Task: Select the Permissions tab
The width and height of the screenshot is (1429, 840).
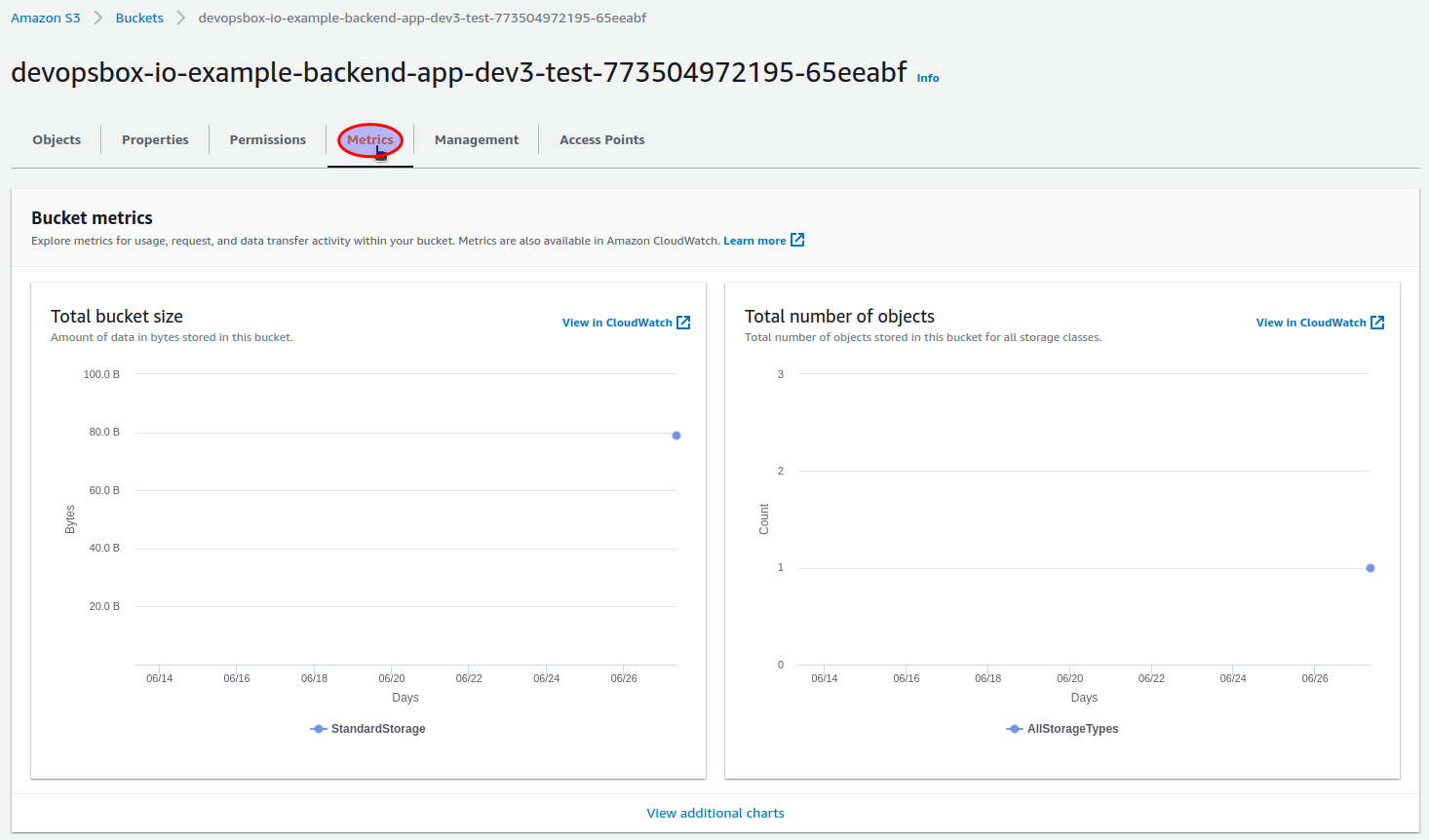Action: click(x=267, y=139)
